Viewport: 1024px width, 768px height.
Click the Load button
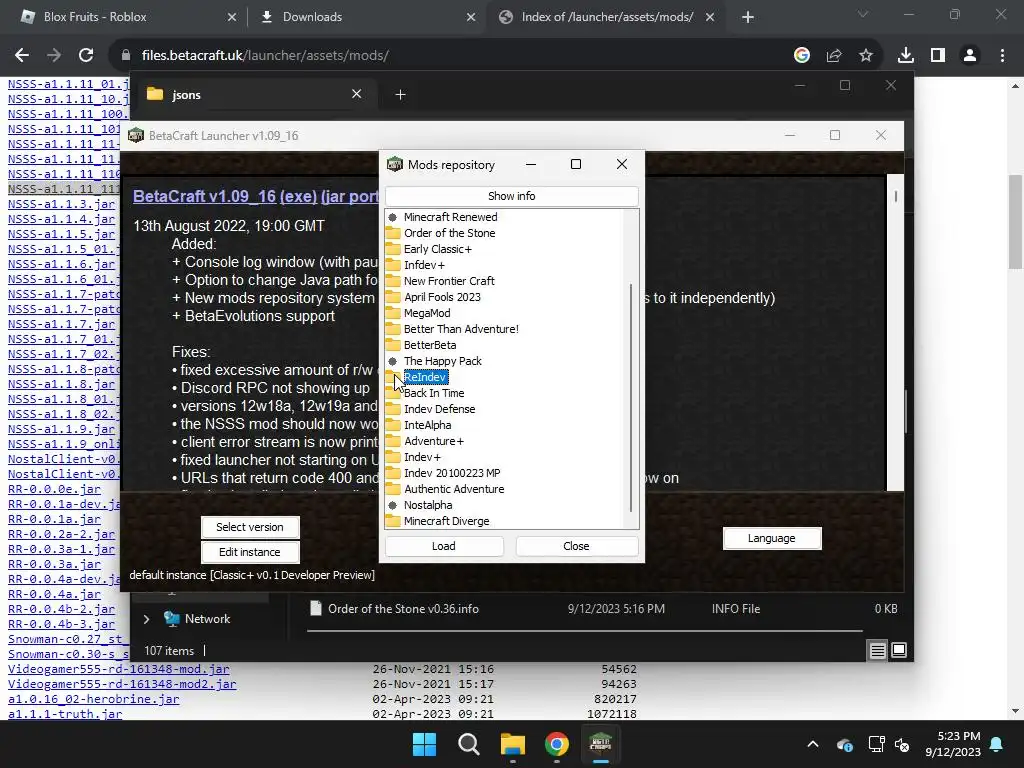click(x=444, y=546)
